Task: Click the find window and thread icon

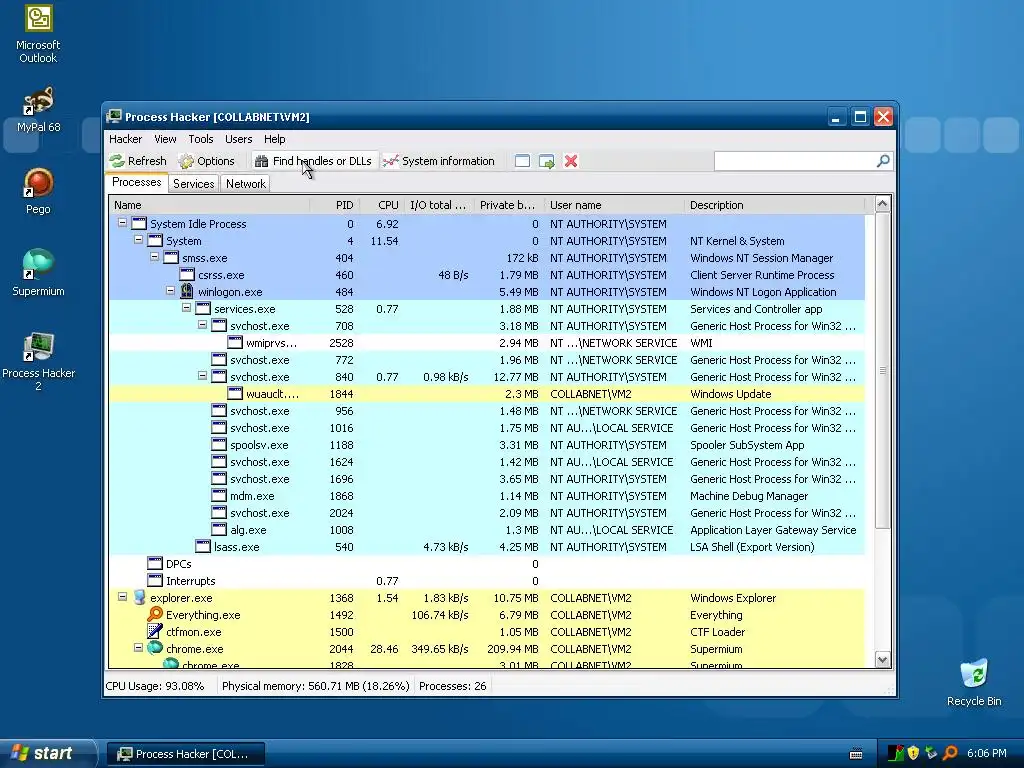Action: 547,161
